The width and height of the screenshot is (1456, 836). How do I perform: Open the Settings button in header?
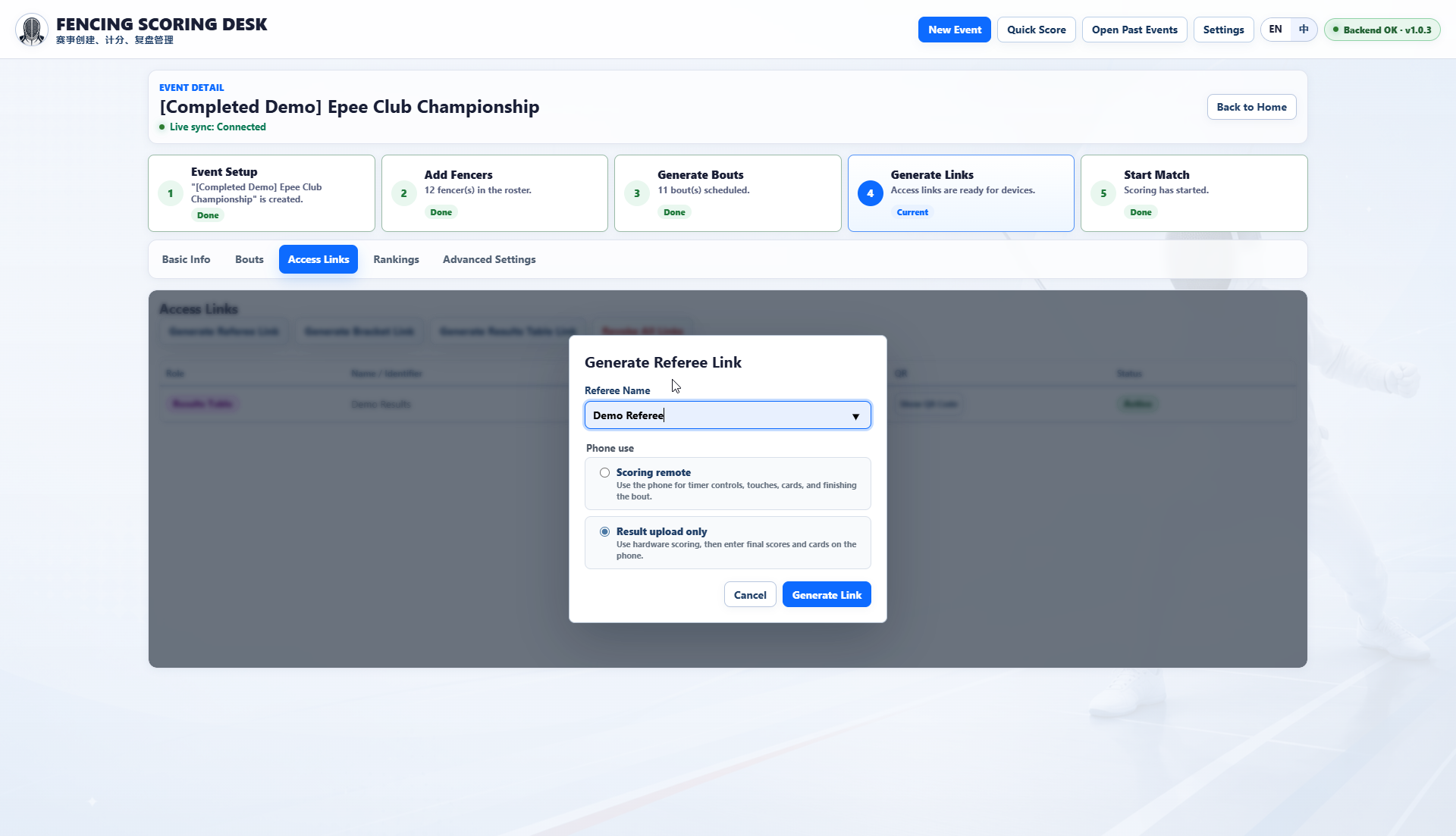[x=1223, y=30]
